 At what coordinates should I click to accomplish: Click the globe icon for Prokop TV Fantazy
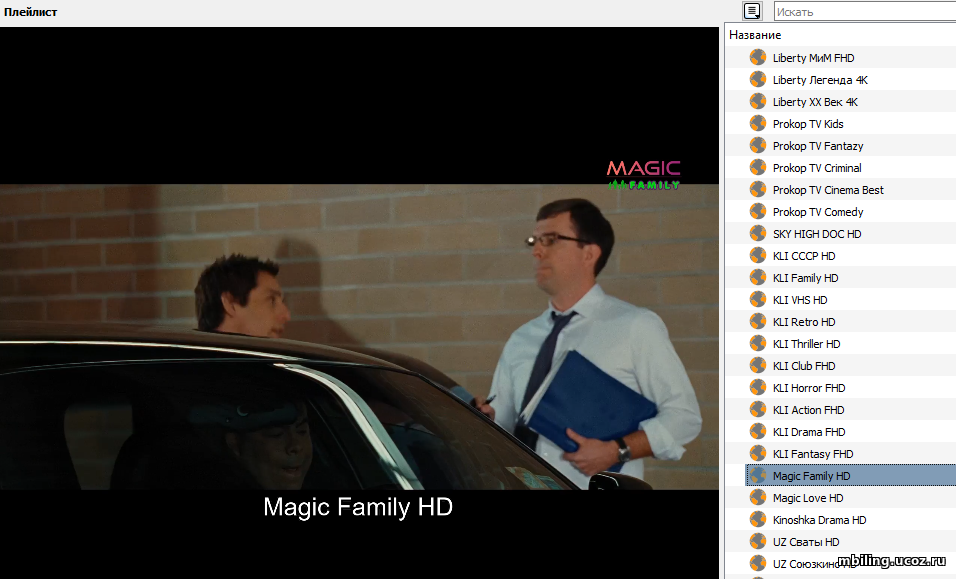click(758, 145)
